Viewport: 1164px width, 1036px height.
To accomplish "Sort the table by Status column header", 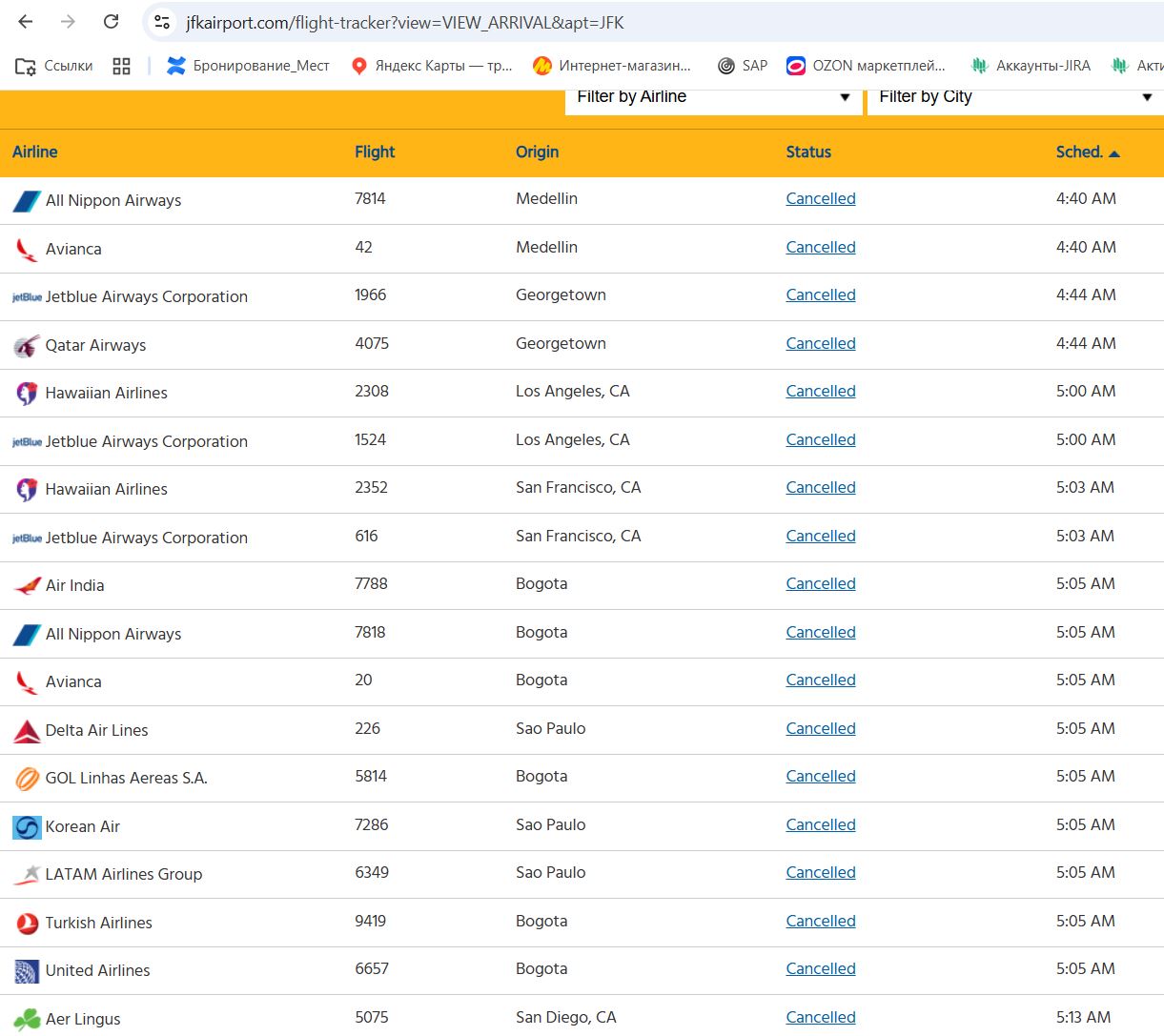I will [x=808, y=152].
